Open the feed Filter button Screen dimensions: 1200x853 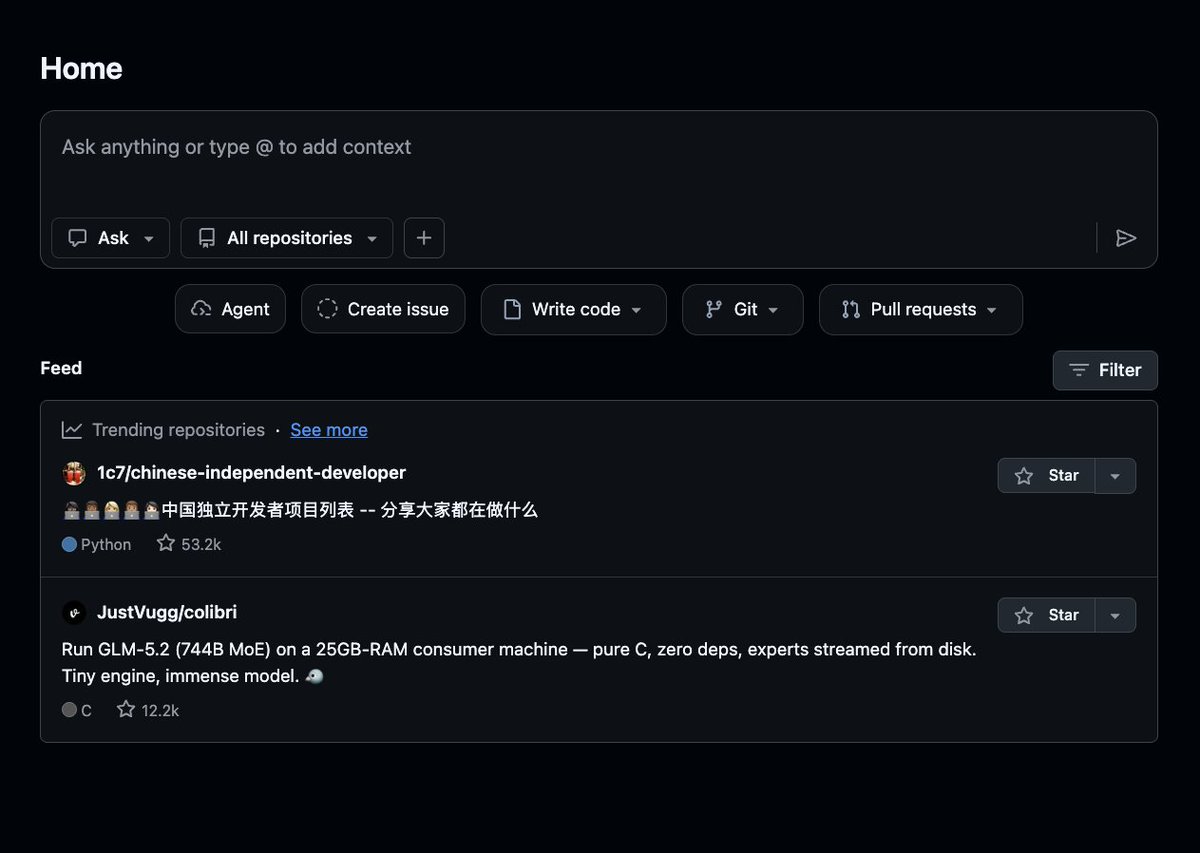tap(1105, 370)
